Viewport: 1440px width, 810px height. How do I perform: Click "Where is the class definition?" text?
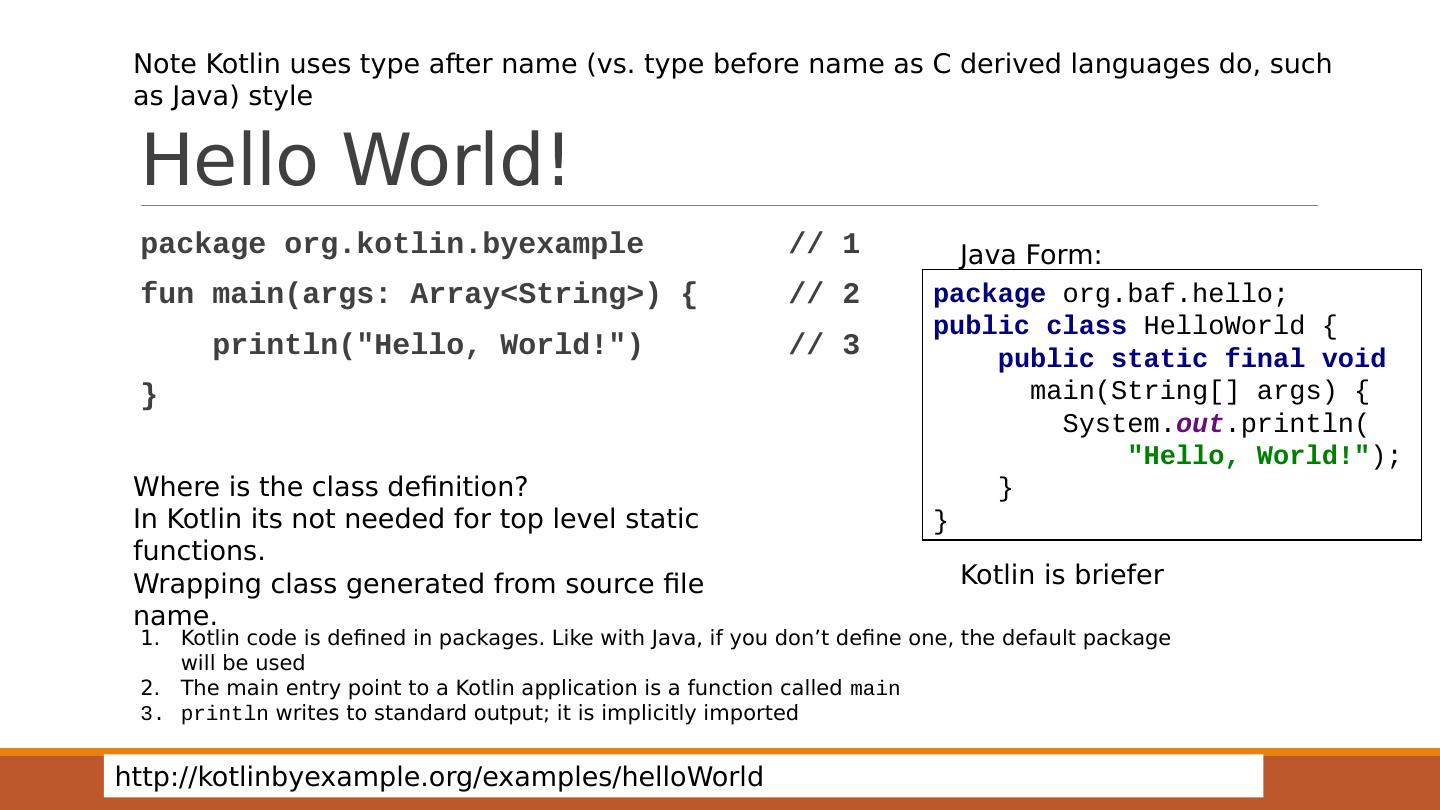point(330,487)
